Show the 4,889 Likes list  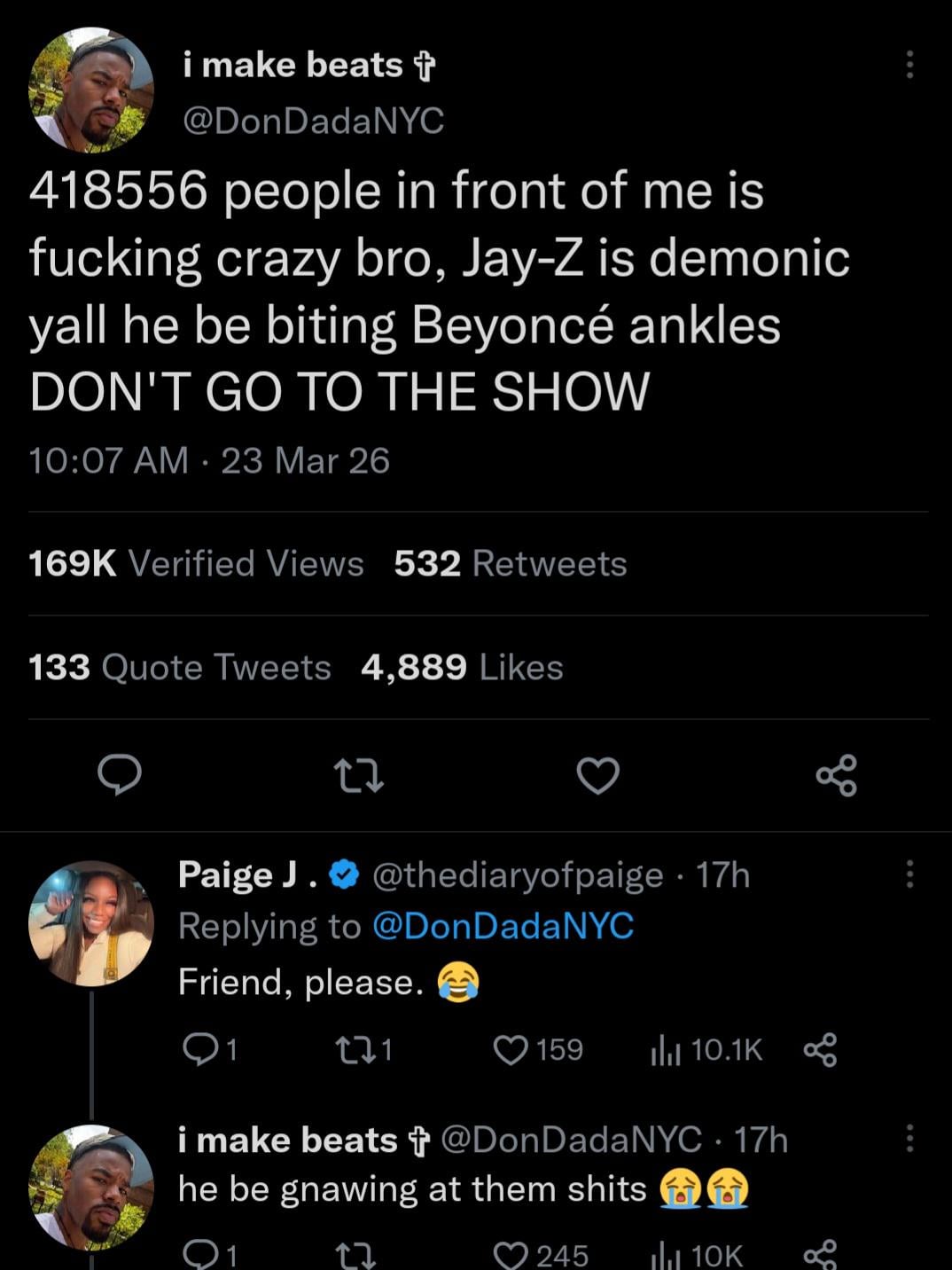pyautogui.click(x=461, y=668)
